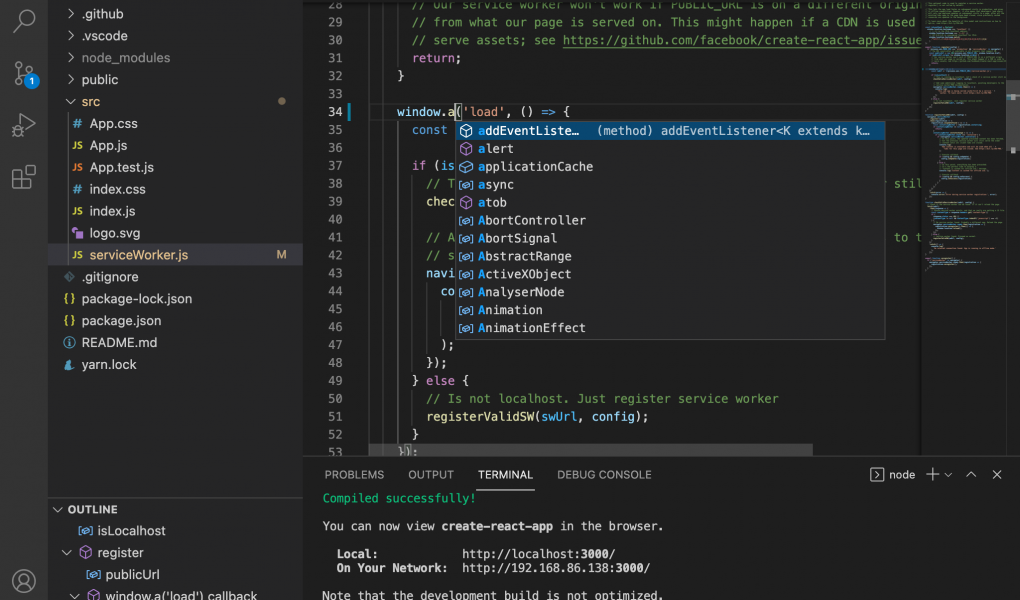Close the terminal panel
1020x600 pixels.
pos(997,474)
